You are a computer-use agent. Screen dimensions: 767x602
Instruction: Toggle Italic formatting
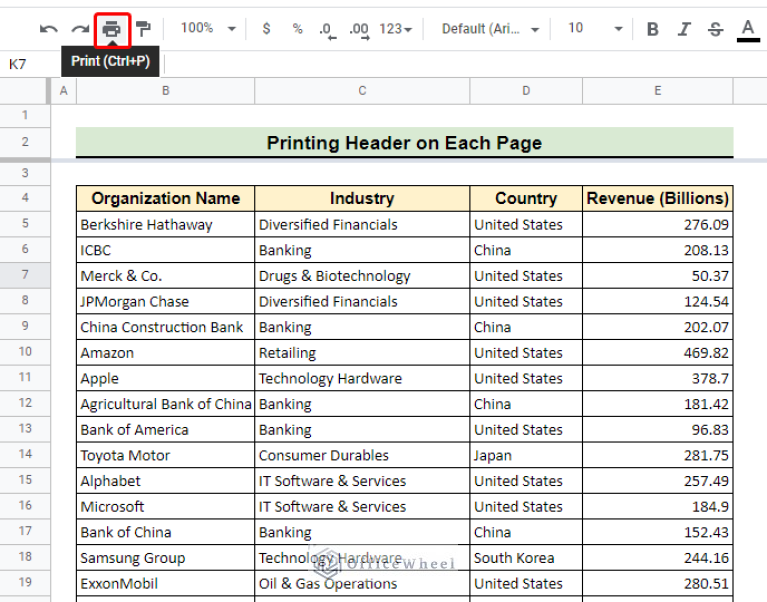(684, 29)
